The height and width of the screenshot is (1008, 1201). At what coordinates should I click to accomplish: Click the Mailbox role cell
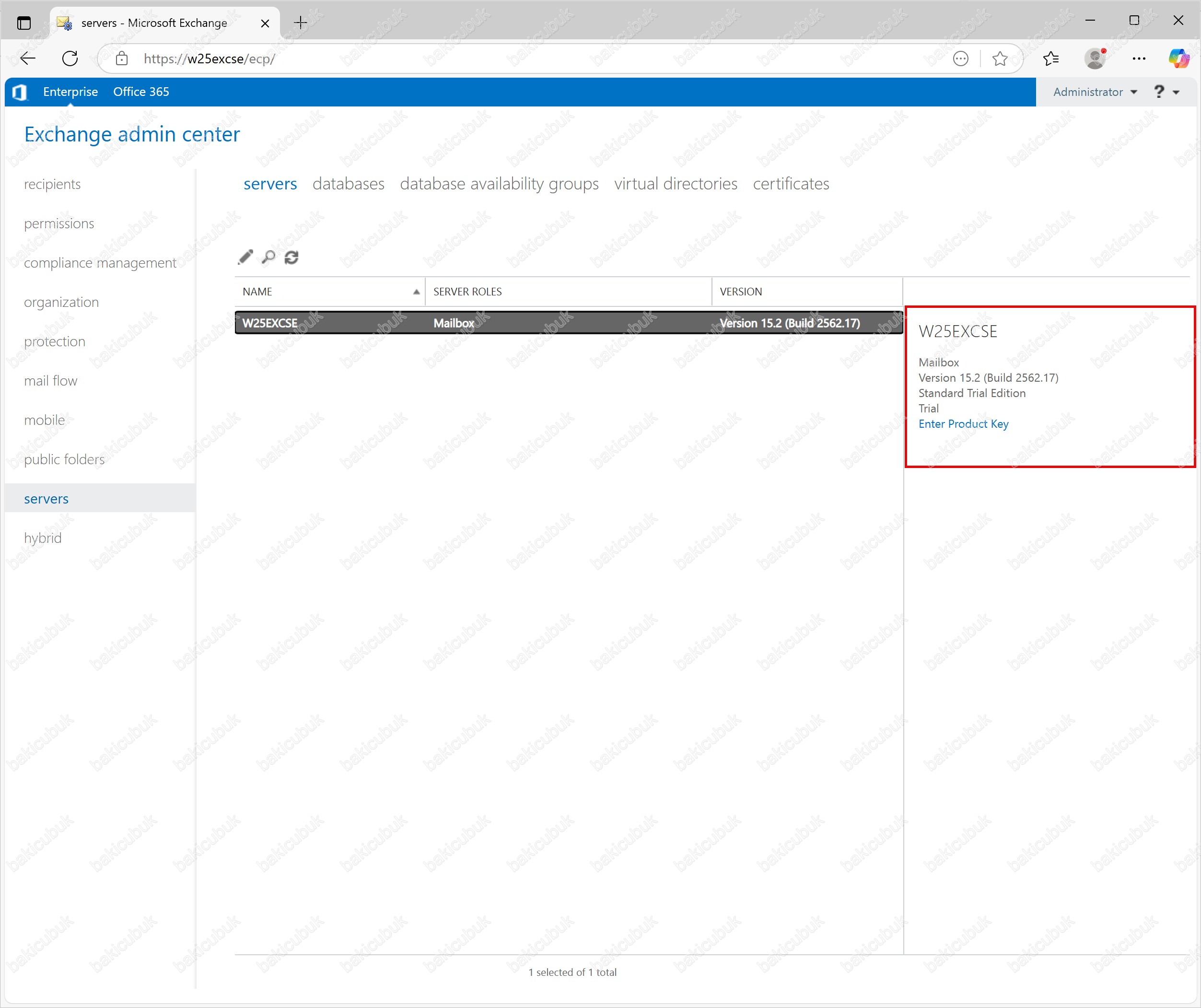[x=454, y=323]
